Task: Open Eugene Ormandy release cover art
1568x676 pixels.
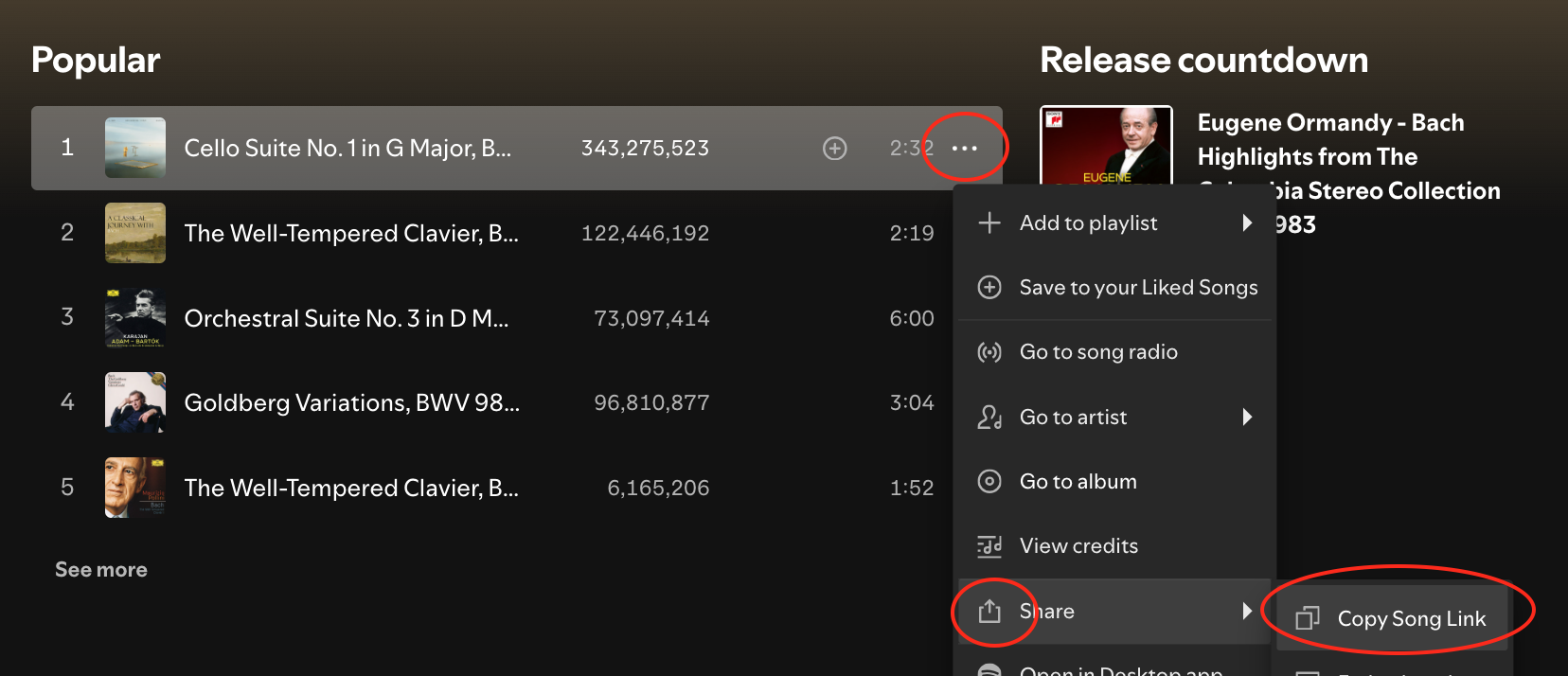Action: [1106, 145]
